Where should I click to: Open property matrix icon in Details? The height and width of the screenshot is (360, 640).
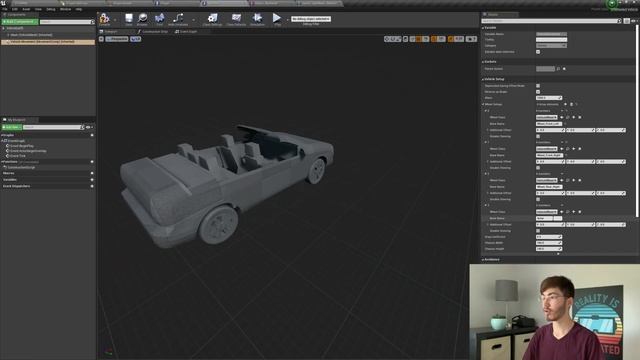[x=627, y=21]
